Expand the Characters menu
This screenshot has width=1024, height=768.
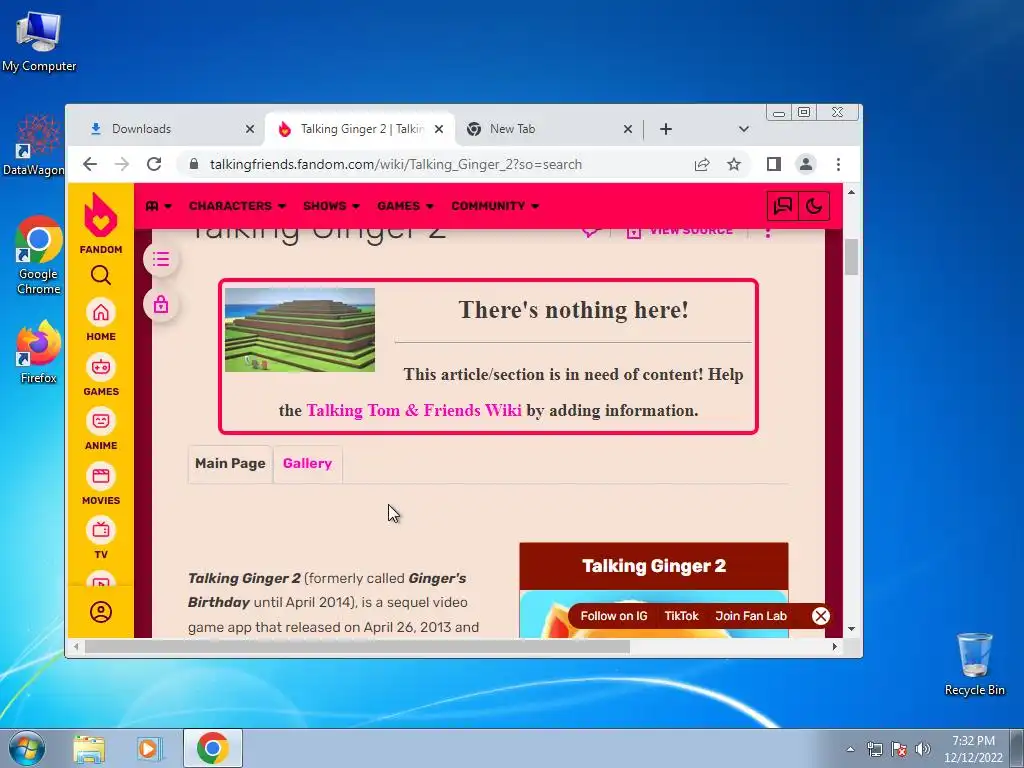pos(237,206)
